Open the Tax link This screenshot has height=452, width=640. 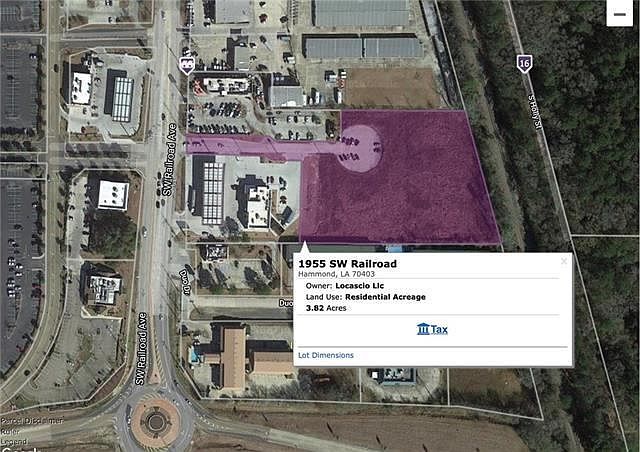[432, 329]
